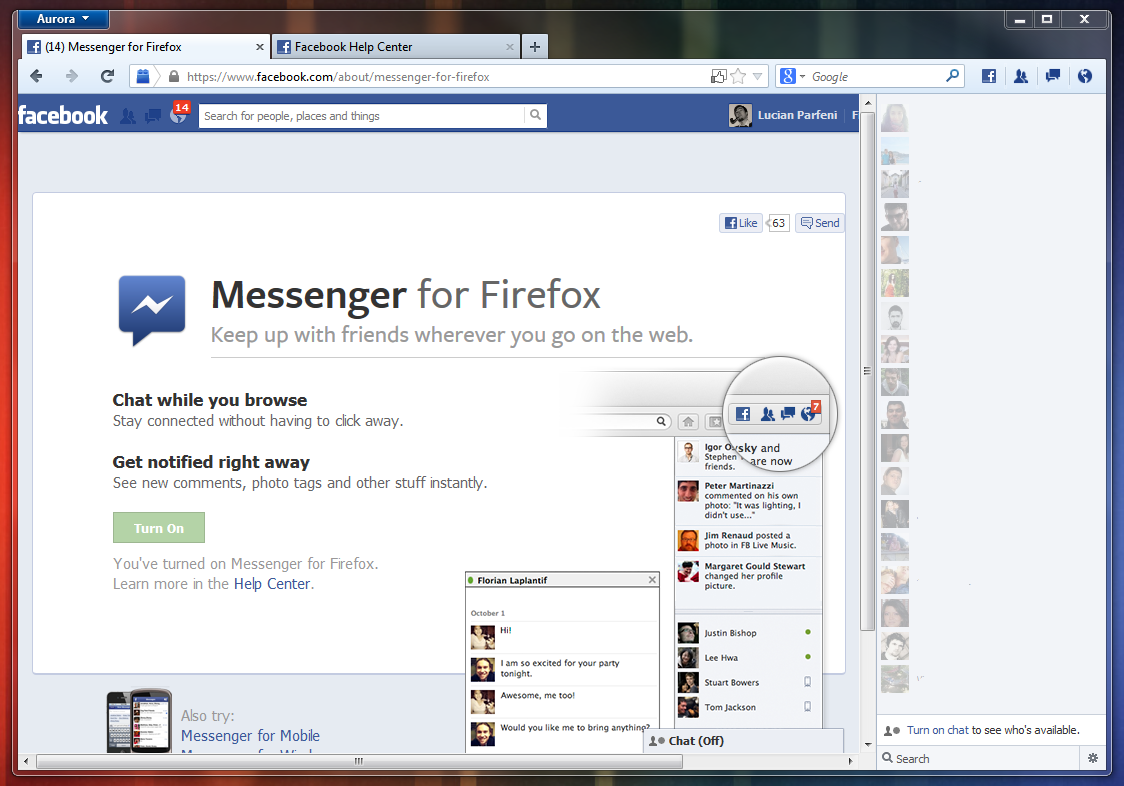Screen dimensions: 1124x786
Task: Bookmark this page with the star icon
Action: [x=738, y=76]
